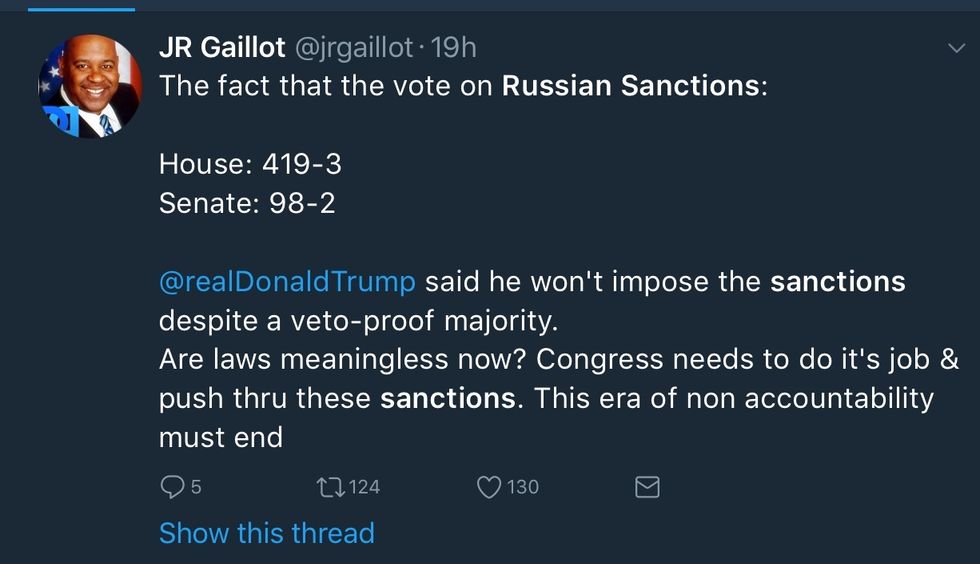Viewport: 980px width, 564px height.
Task: Open the 19h tweet timestamp
Action: (x=454, y=47)
